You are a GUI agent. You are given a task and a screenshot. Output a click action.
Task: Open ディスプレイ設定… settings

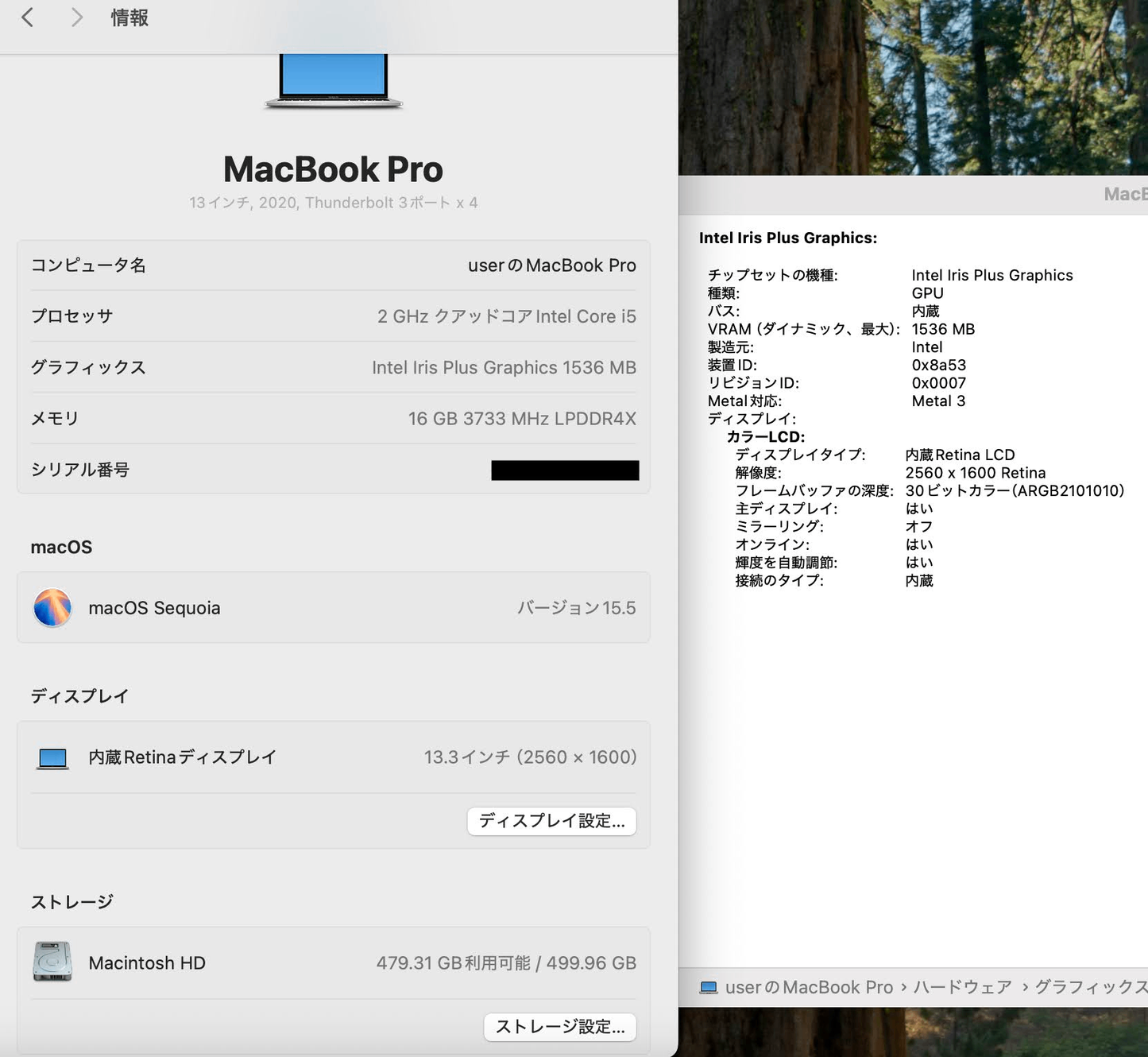551,821
